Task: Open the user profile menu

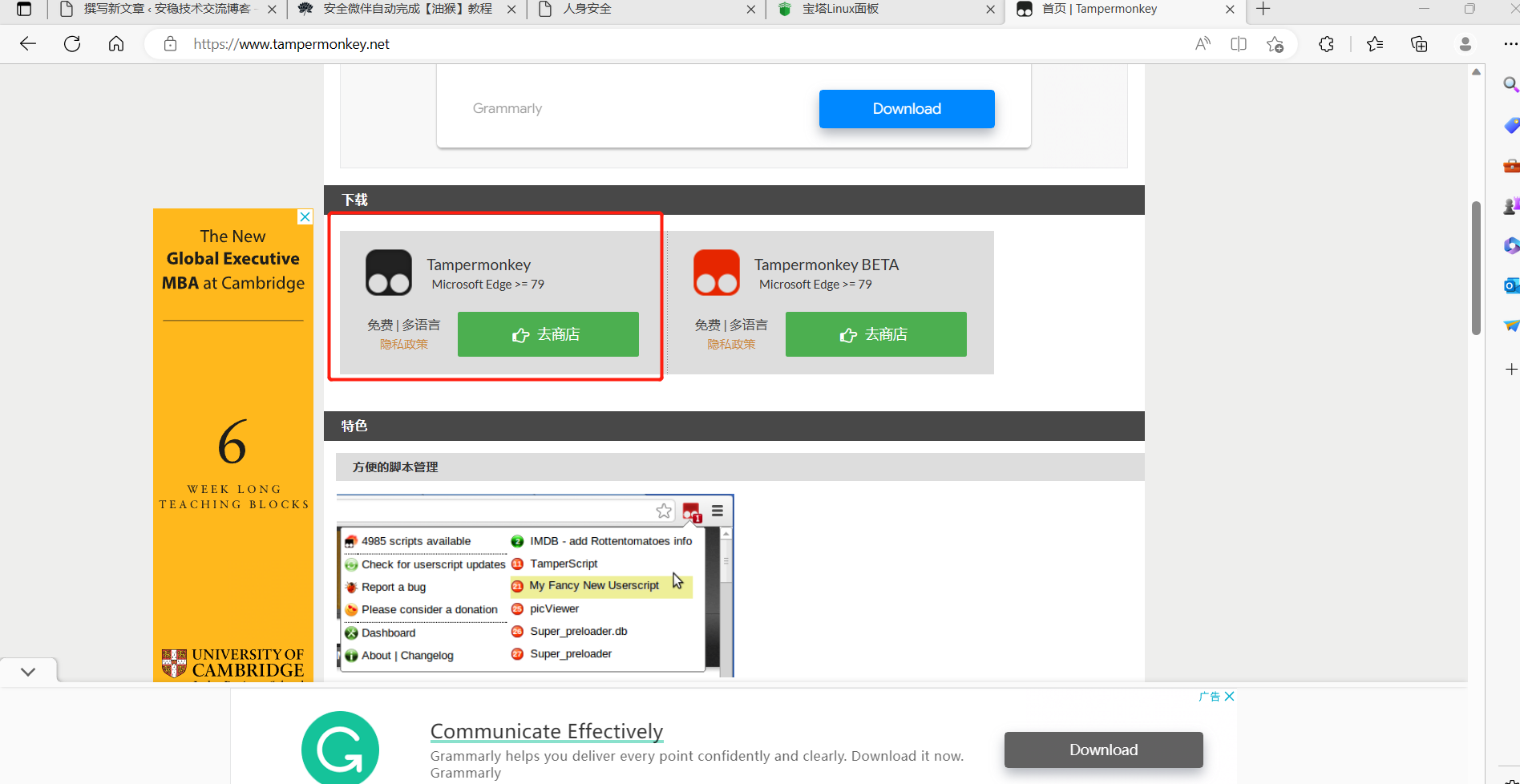Action: (1465, 44)
